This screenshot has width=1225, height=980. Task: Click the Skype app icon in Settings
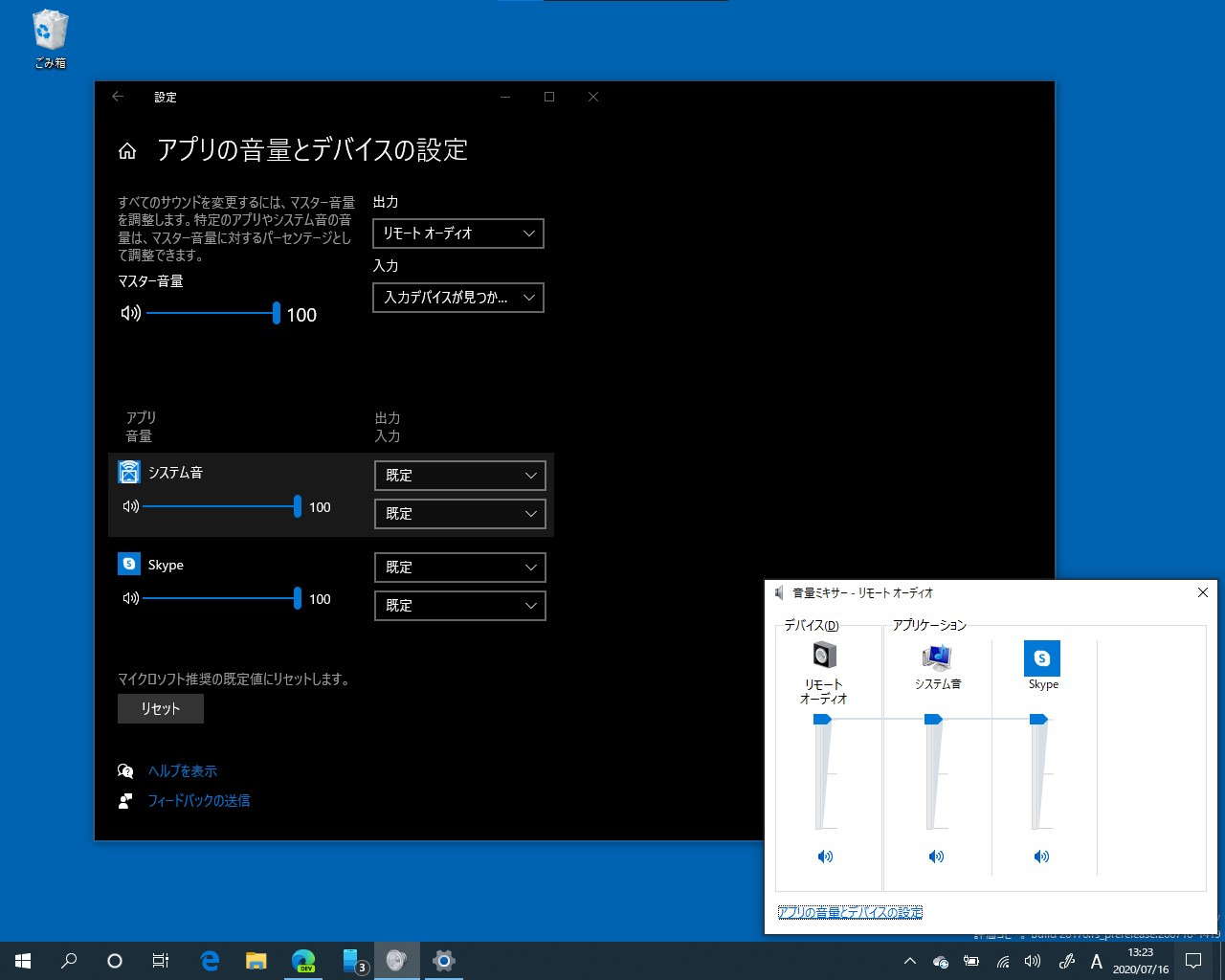(129, 564)
